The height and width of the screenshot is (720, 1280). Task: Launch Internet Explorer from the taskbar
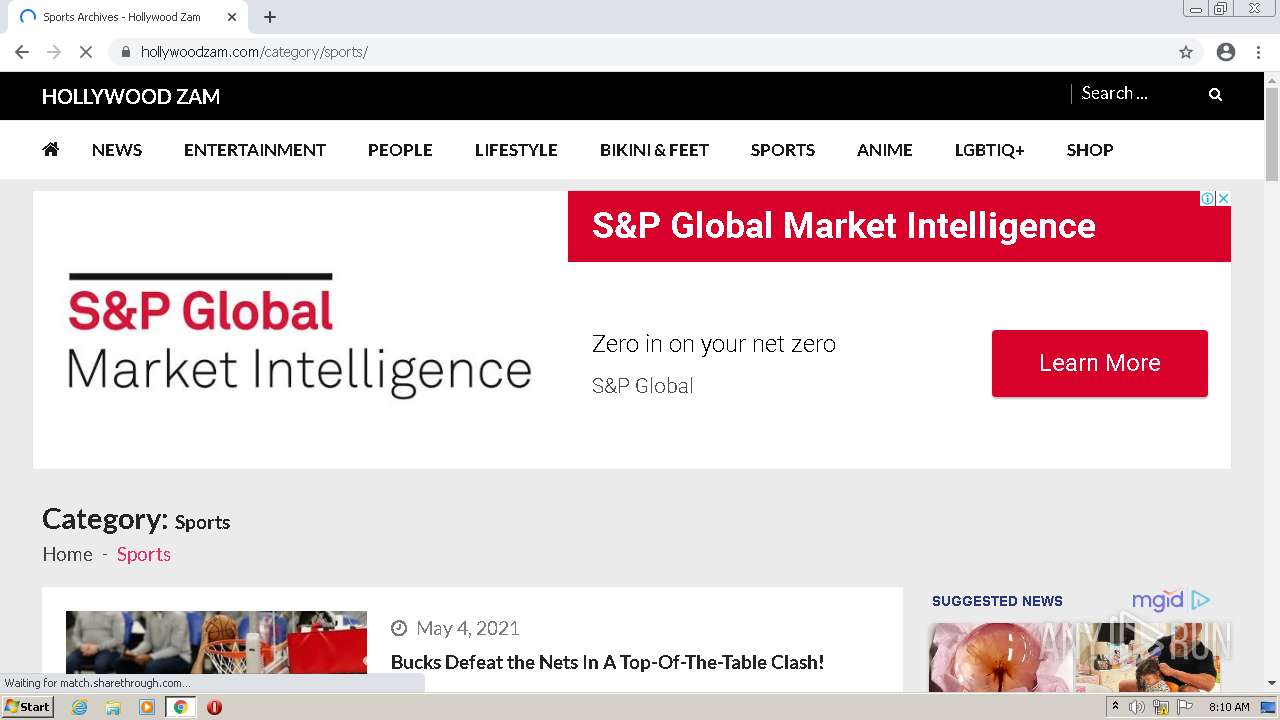tap(79, 707)
